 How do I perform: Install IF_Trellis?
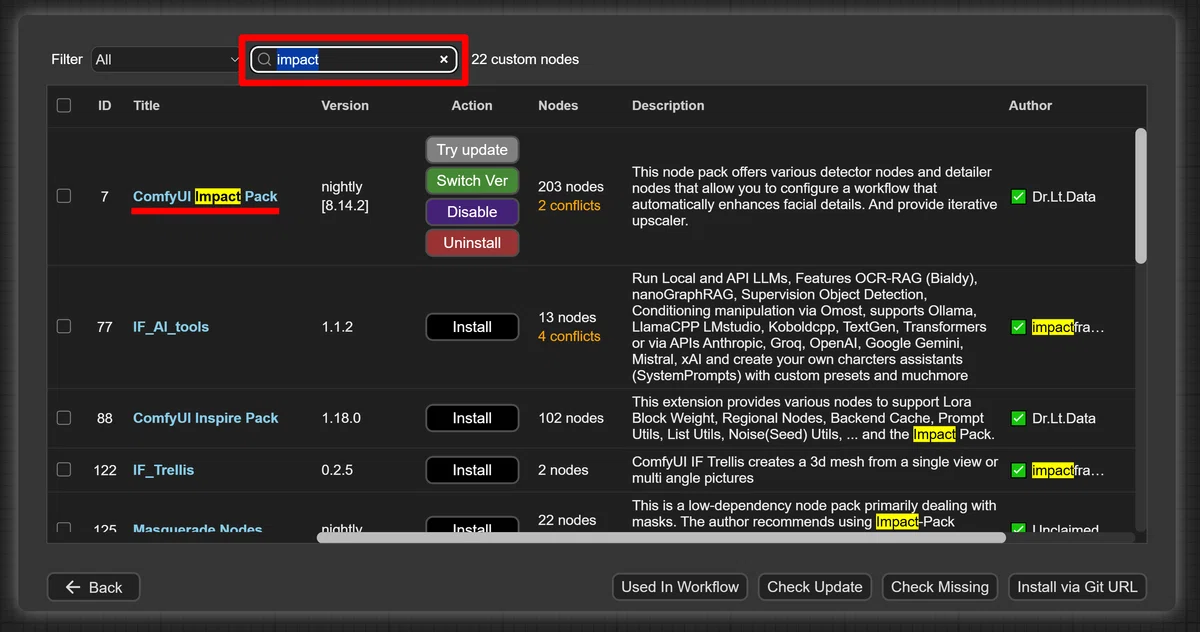click(472, 470)
